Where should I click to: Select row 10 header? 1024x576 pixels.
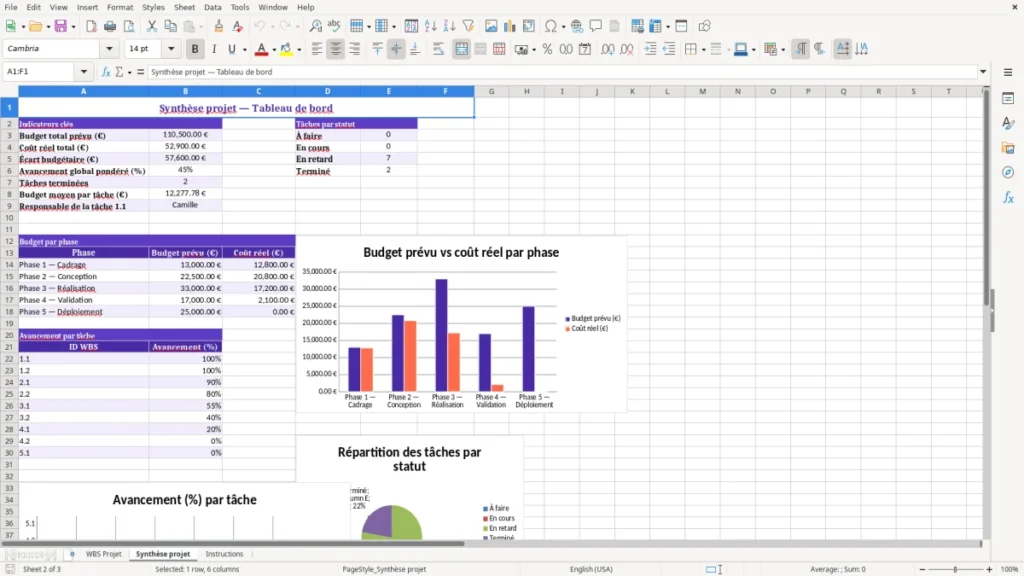coord(9,217)
